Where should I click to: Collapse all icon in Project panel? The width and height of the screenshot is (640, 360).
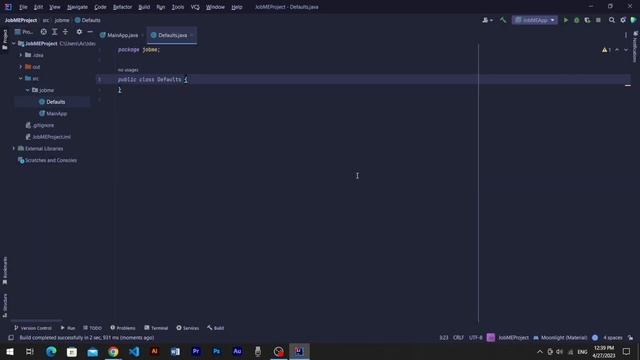point(65,32)
